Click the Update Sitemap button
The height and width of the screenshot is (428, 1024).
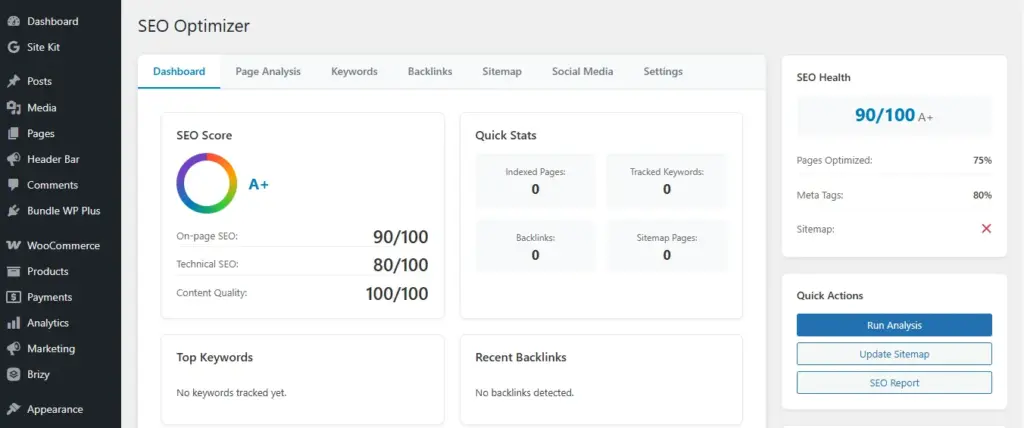894,354
